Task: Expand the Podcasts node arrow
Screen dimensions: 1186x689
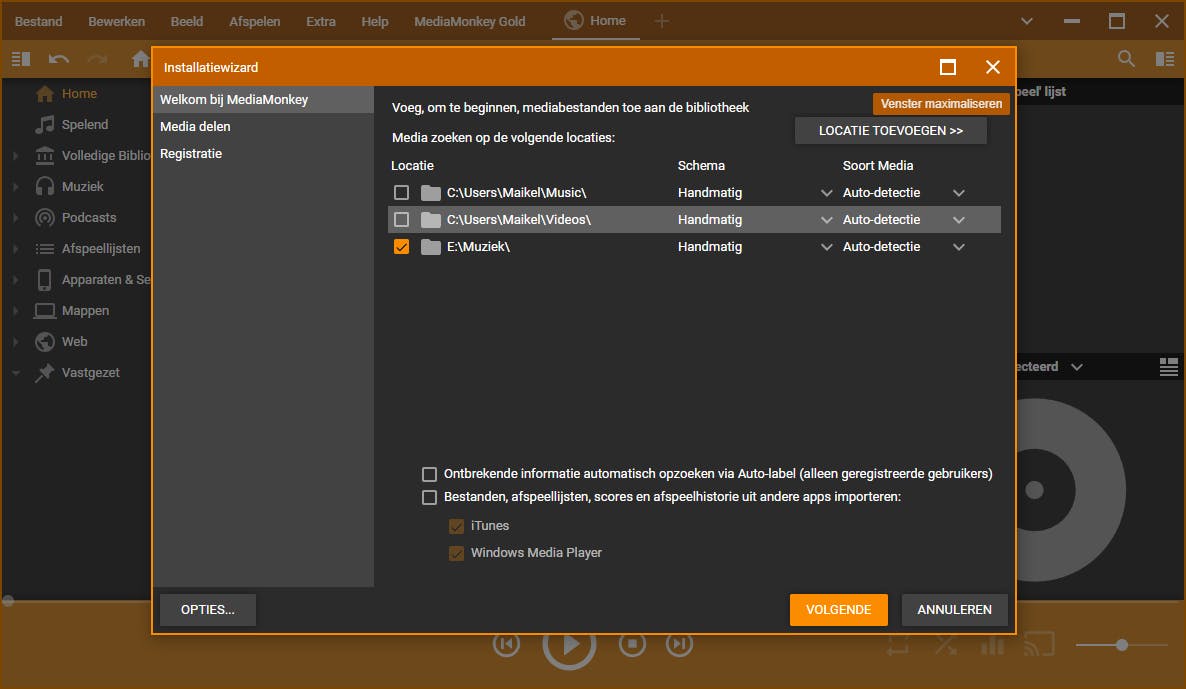Action: click(x=15, y=217)
